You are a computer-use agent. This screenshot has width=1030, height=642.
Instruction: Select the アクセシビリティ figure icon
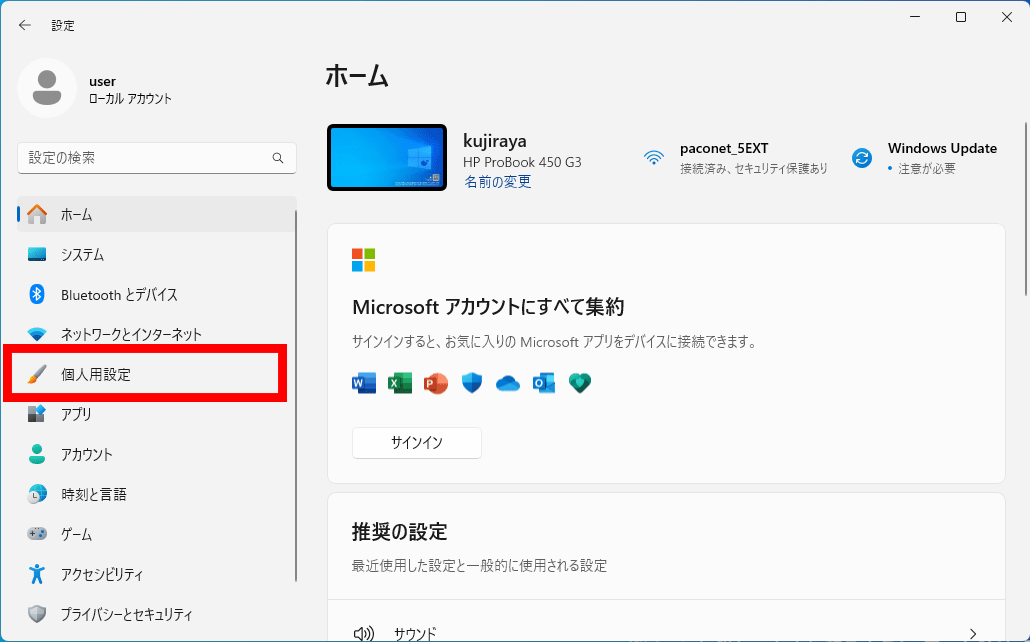pyautogui.click(x=37, y=574)
